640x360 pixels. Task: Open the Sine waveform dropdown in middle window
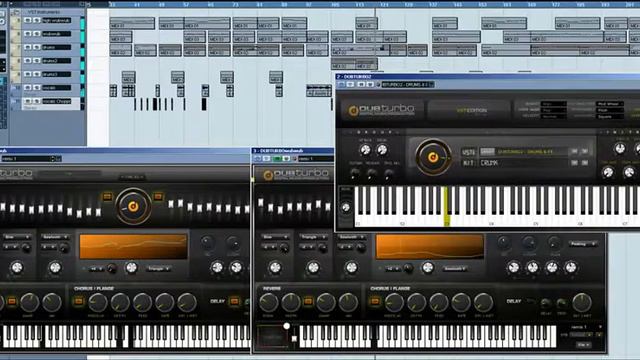(275, 237)
